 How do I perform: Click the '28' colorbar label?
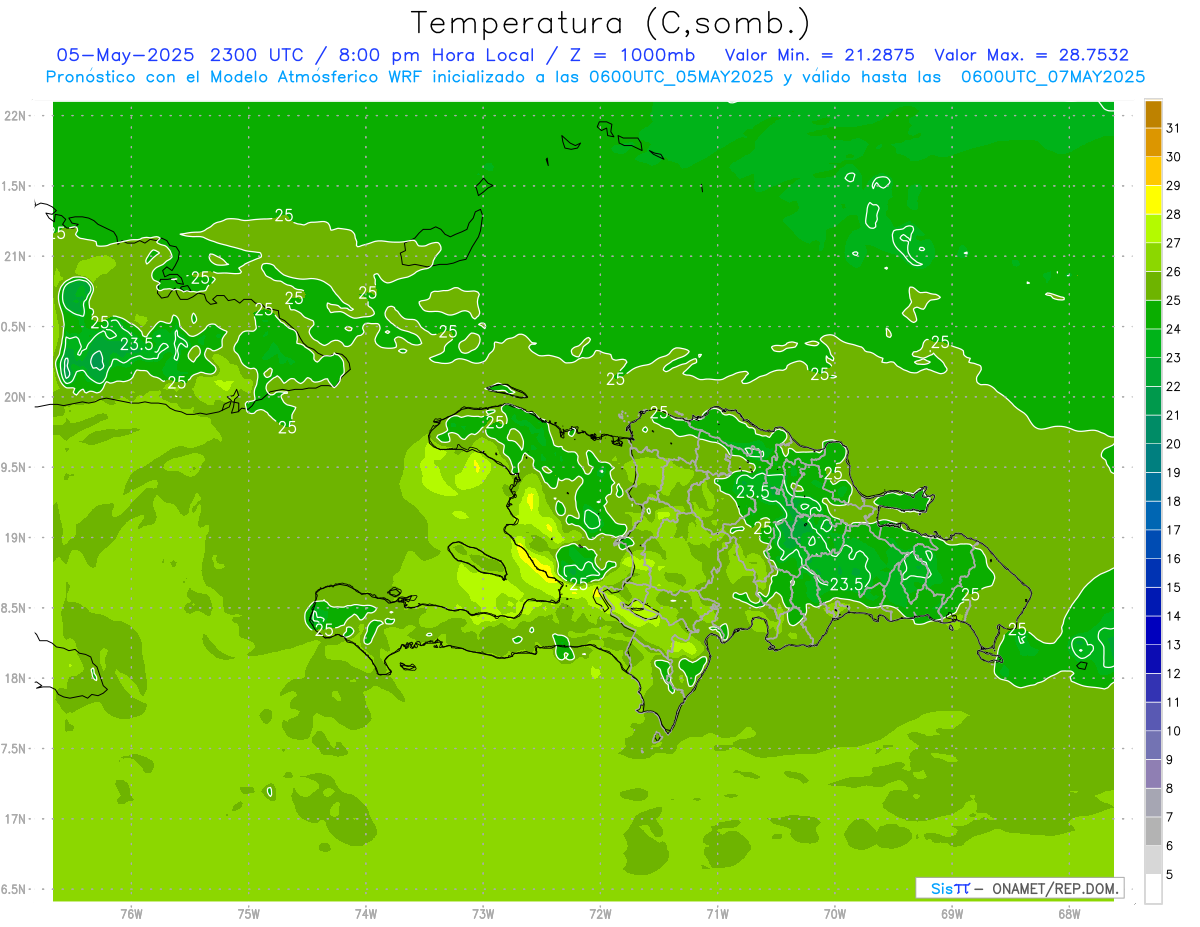[x=1174, y=214]
